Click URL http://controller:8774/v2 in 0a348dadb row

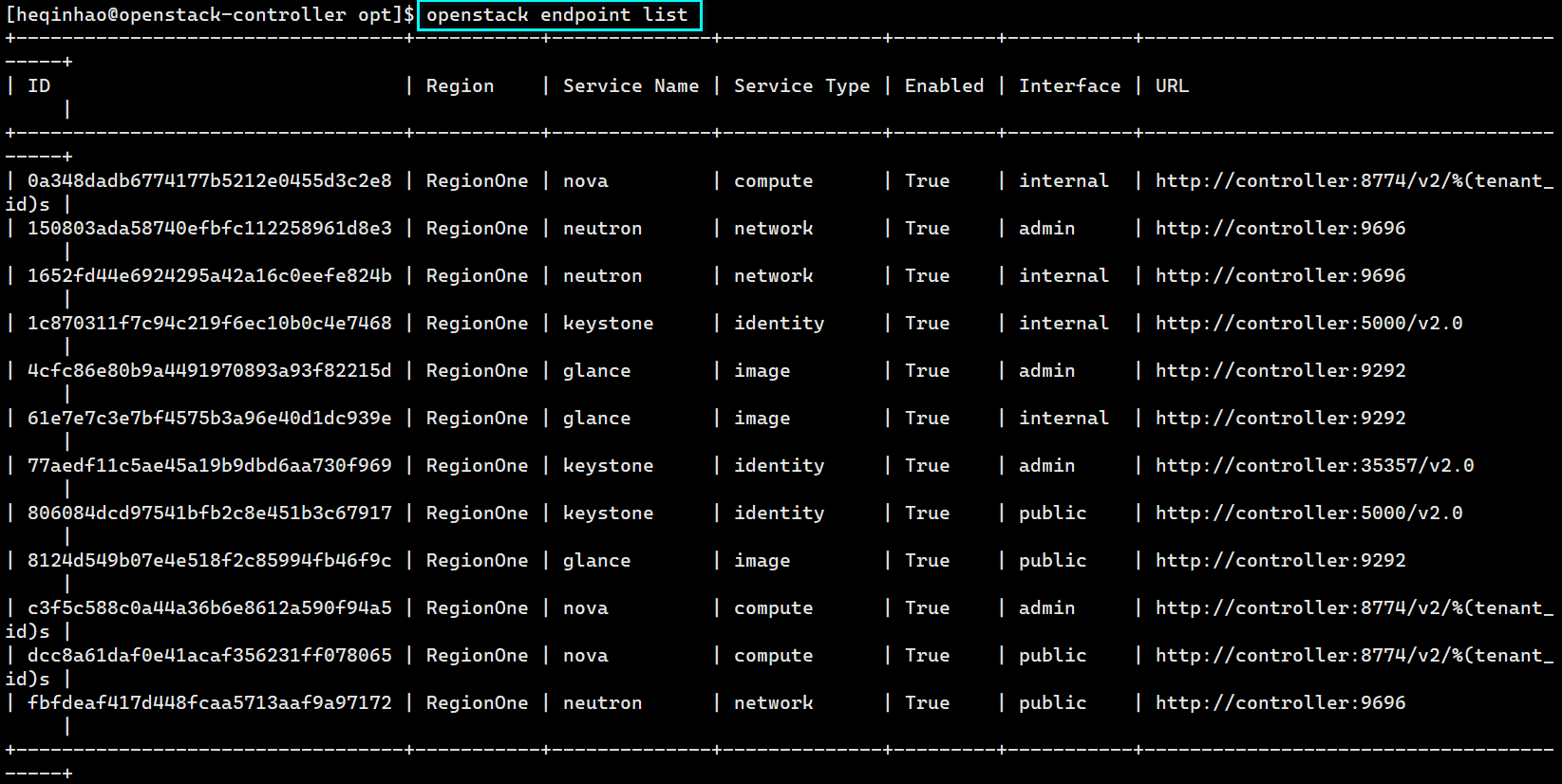coord(1354,181)
